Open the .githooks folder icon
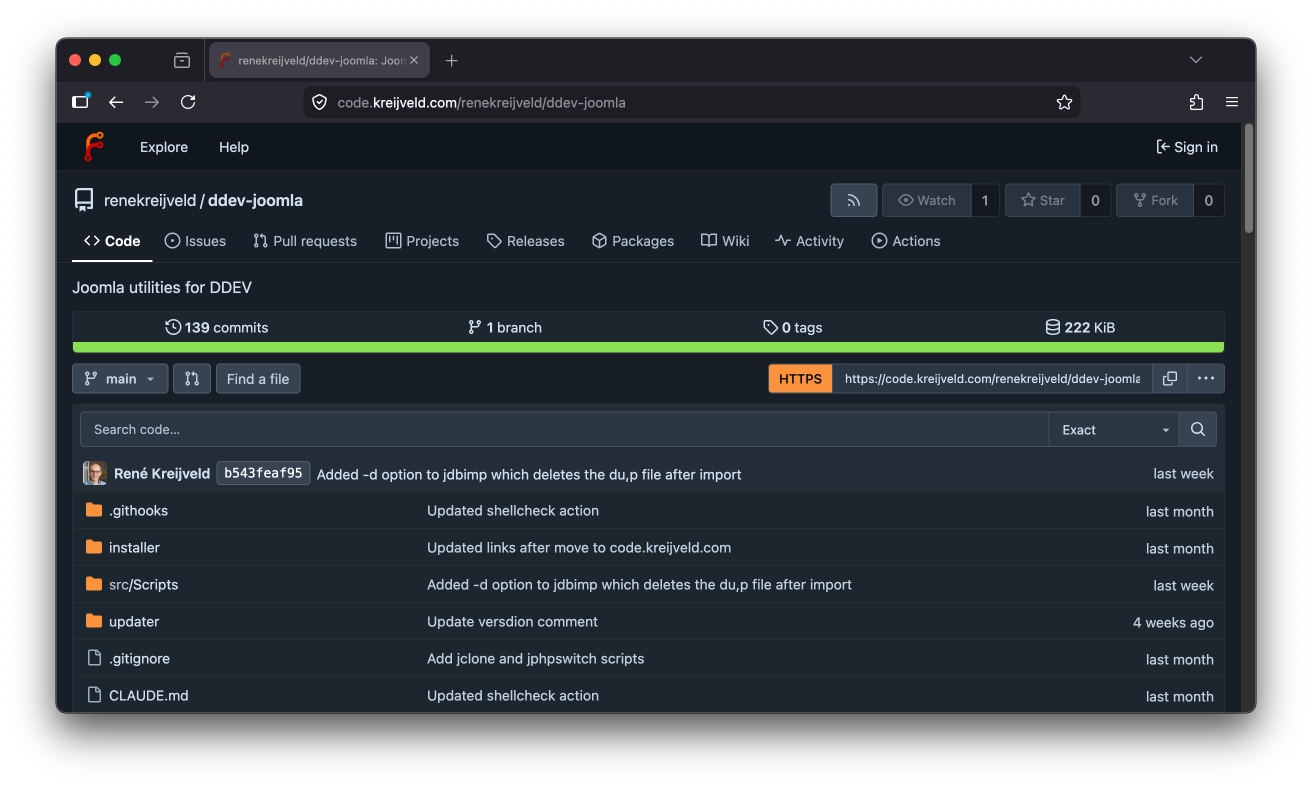1312x787 pixels. coord(94,510)
